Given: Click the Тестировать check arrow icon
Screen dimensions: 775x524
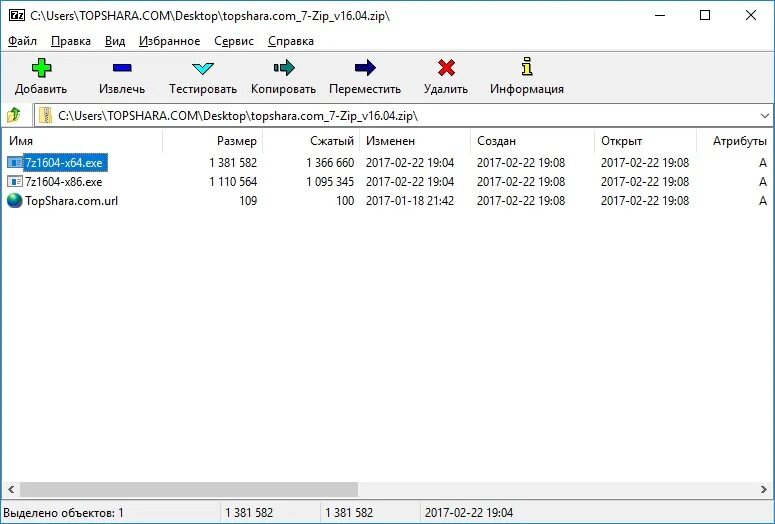Looking at the screenshot, I should [x=203, y=68].
